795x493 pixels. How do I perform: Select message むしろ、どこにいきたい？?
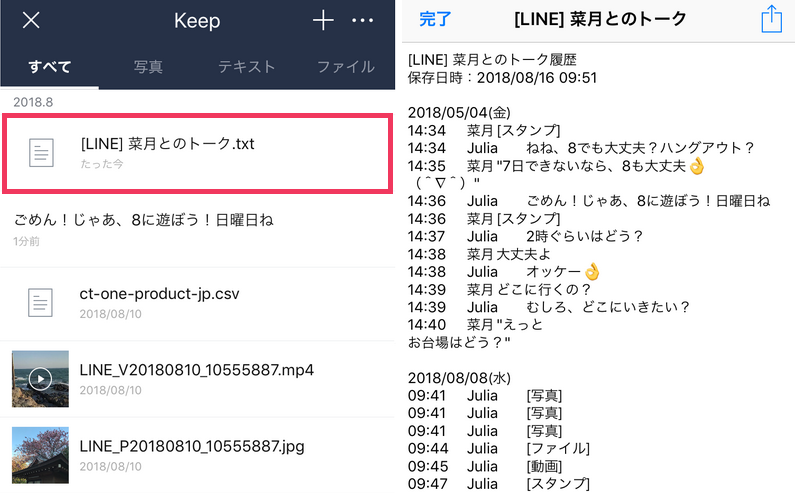click(x=608, y=307)
